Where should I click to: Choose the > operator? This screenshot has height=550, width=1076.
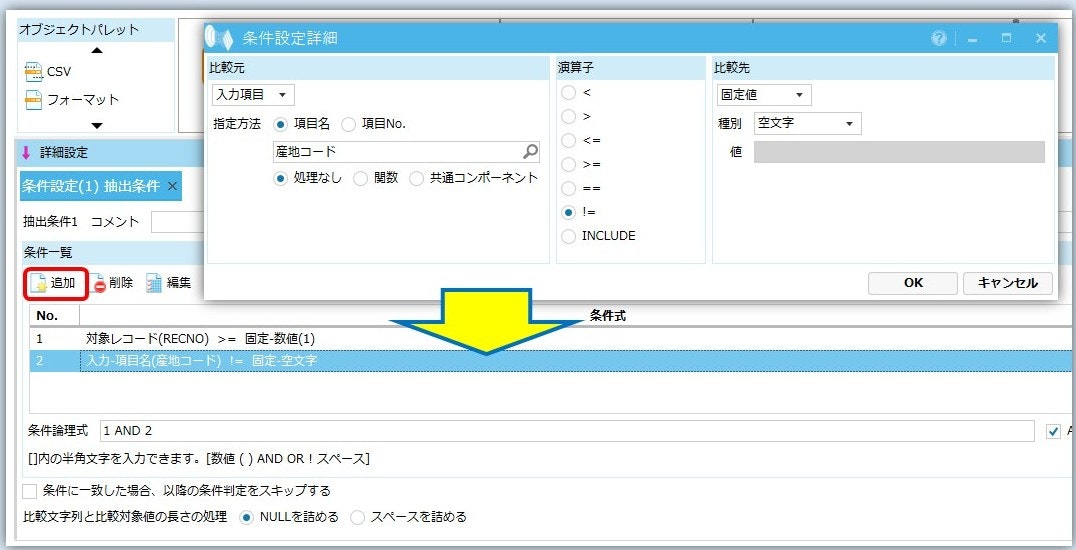pos(568,117)
